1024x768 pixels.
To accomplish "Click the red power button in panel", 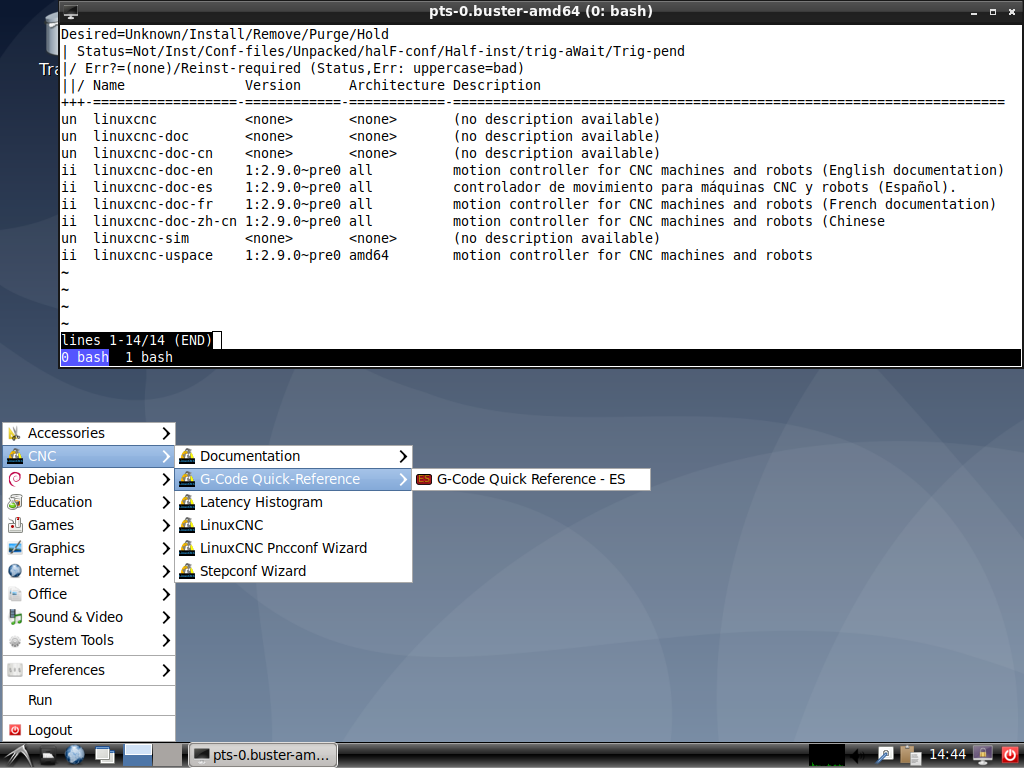I will tap(1010, 756).
